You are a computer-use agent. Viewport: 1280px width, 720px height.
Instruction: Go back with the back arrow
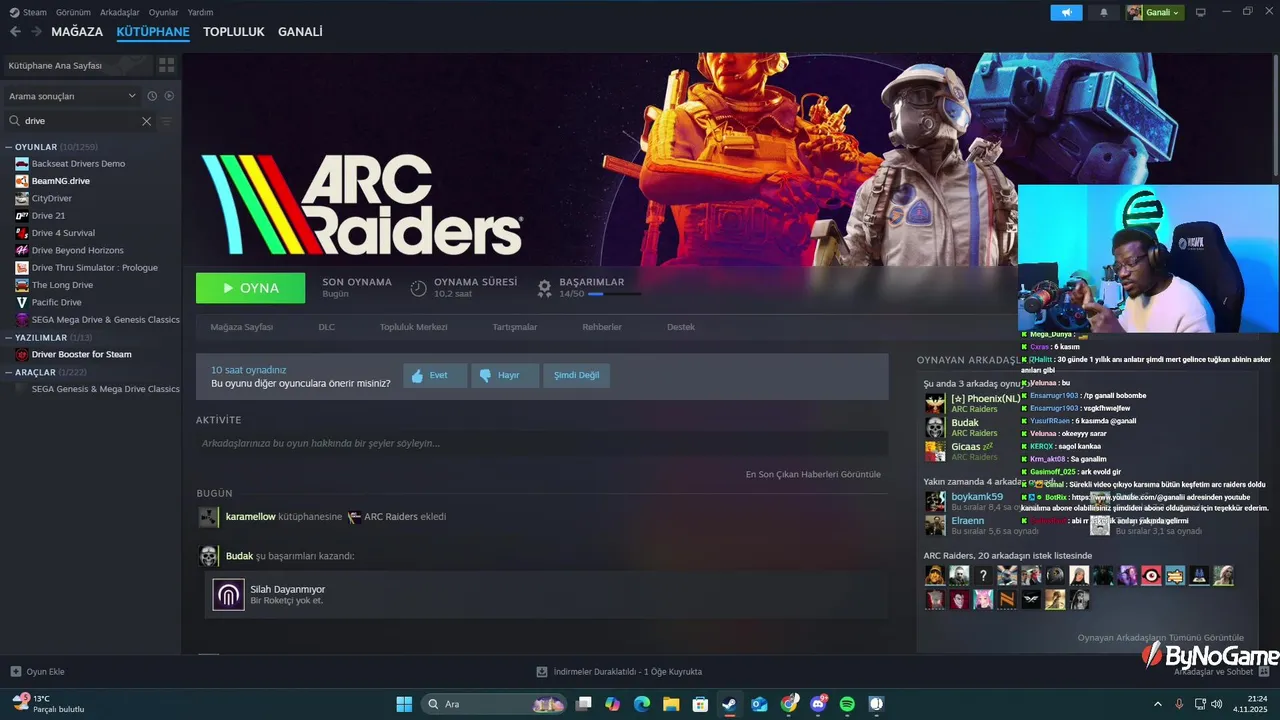(x=15, y=32)
